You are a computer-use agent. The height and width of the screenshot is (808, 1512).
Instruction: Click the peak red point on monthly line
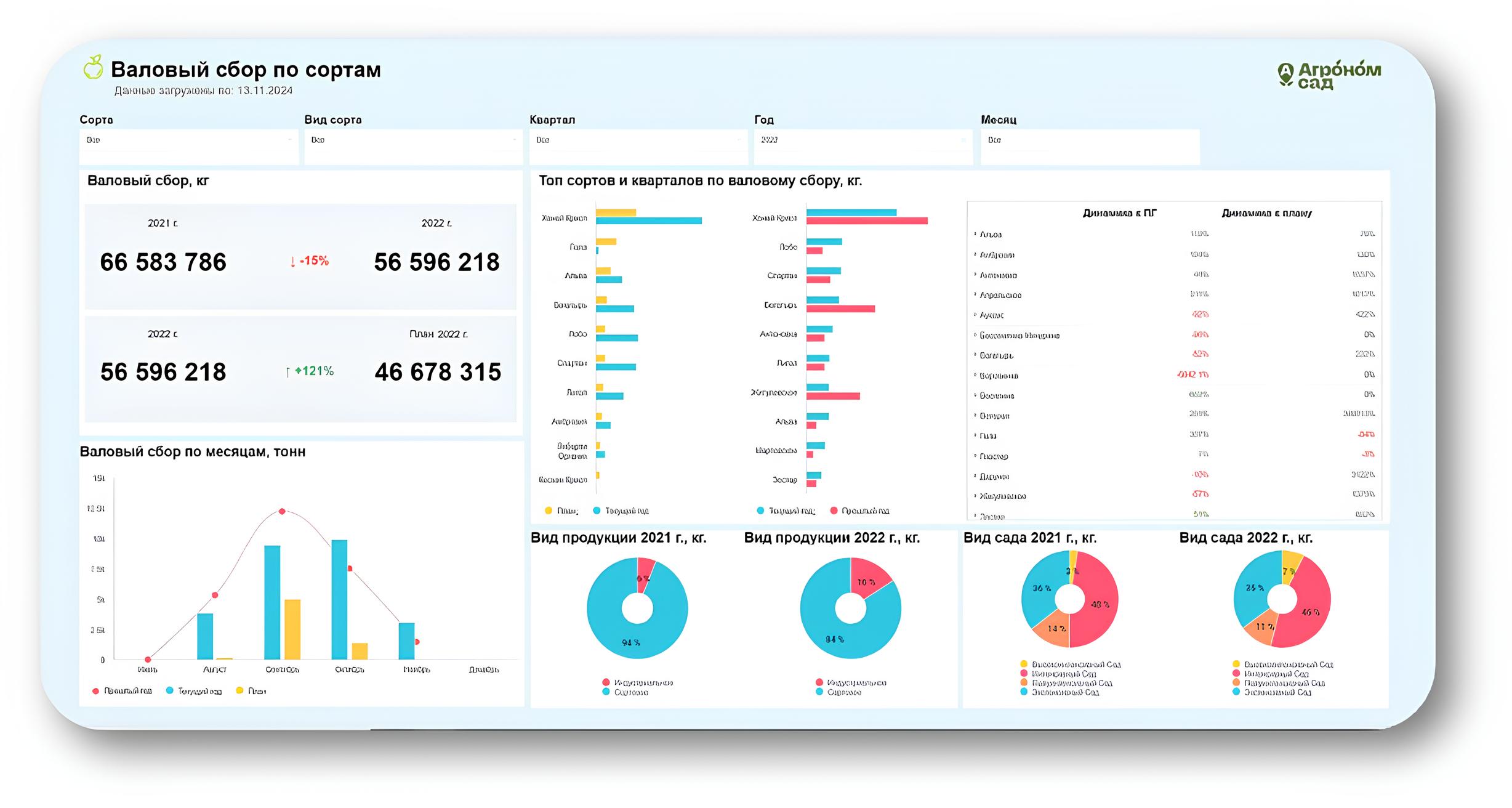(282, 511)
